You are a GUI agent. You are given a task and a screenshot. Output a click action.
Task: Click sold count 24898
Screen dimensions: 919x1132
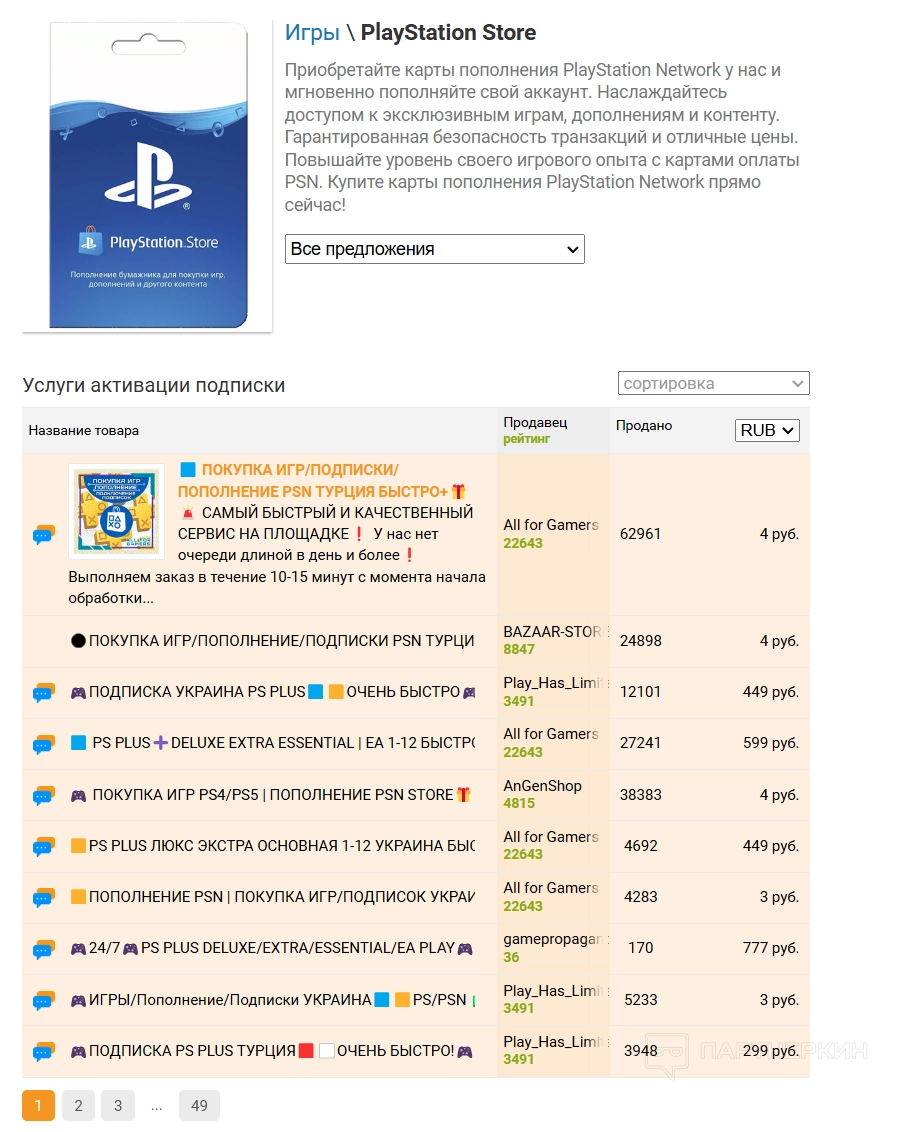point(640,641)
